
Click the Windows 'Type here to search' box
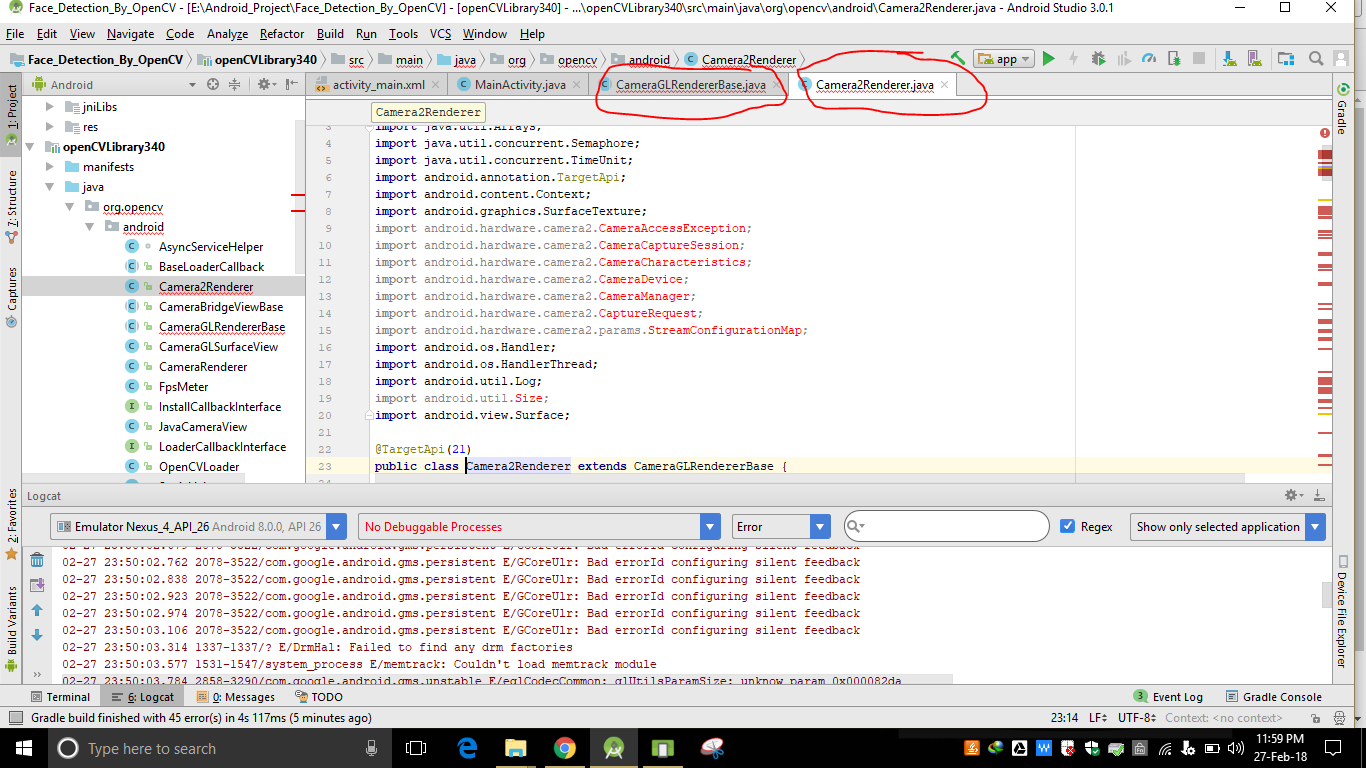(x=220, y=748)
